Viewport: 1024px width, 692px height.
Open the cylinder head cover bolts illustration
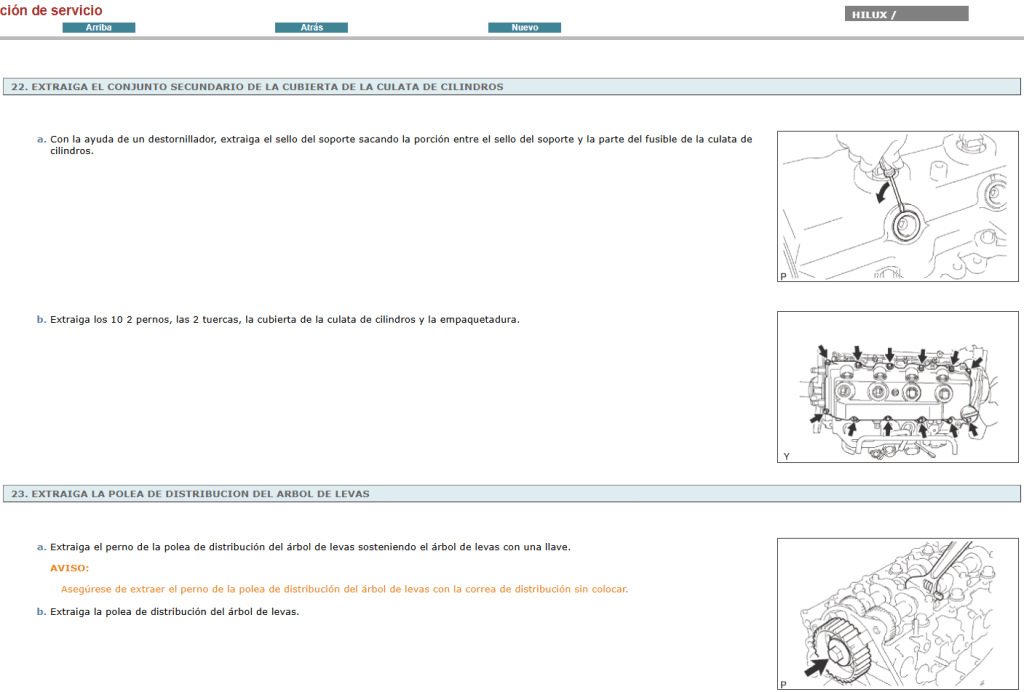coord(897,388)
